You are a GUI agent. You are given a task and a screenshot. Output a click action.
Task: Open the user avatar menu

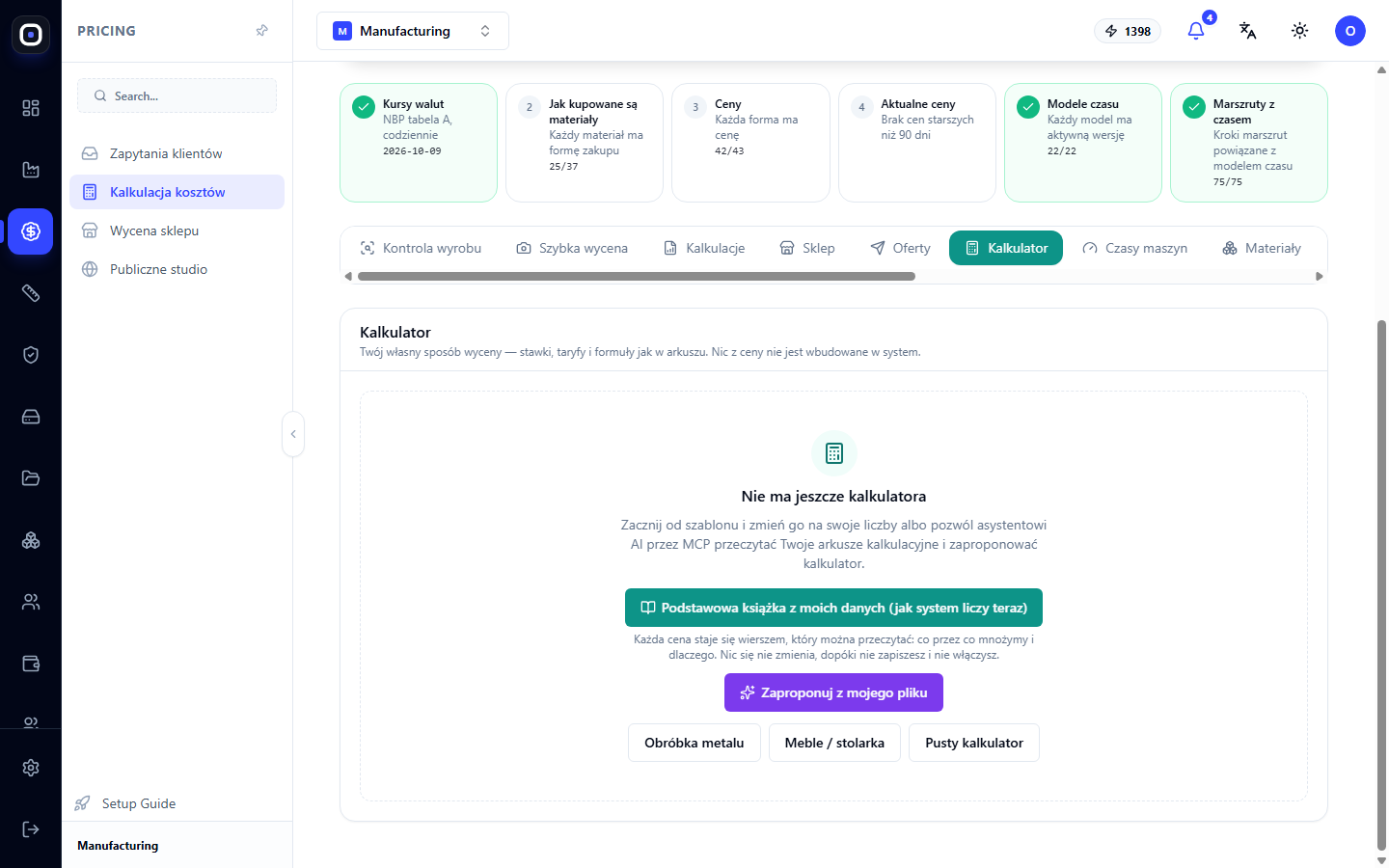click(x=1350, y=31)
